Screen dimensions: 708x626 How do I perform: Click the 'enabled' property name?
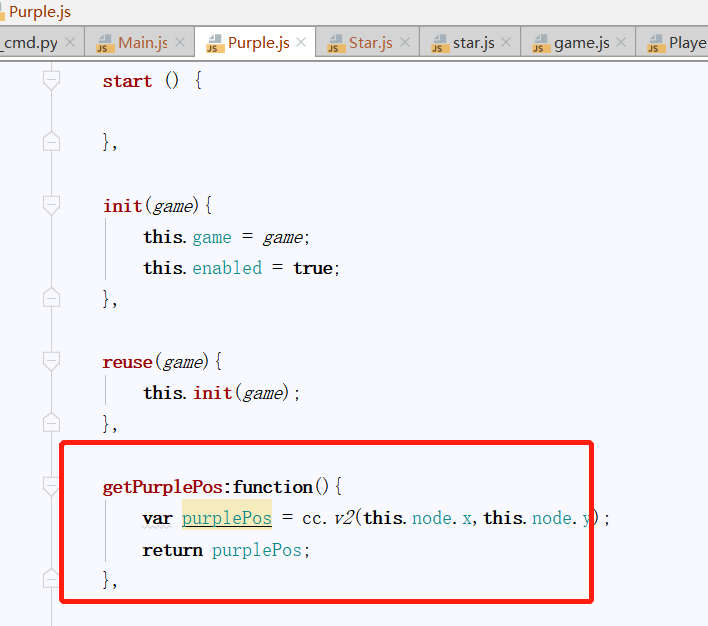click(x=227, y=268)
